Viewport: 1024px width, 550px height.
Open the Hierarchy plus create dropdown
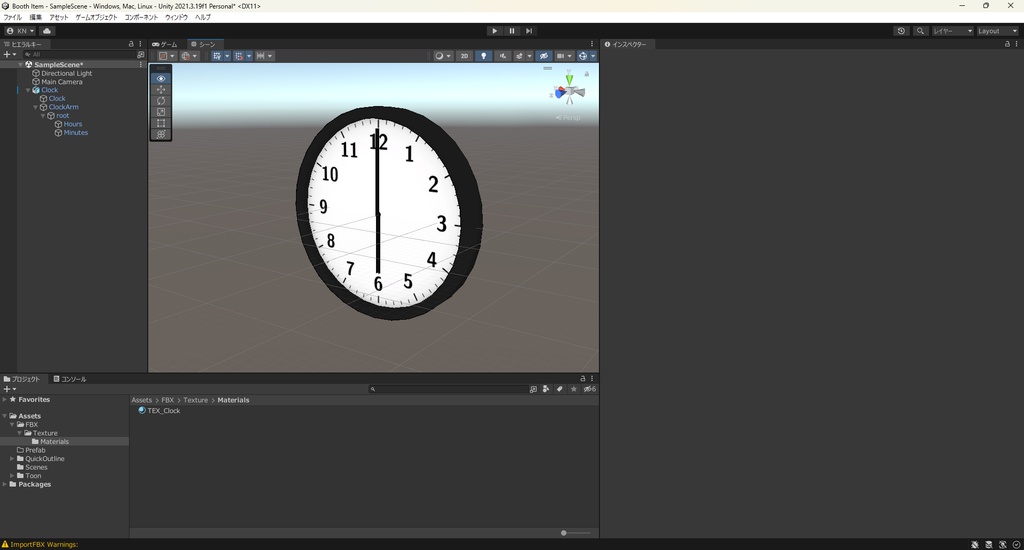coord(10,55)
